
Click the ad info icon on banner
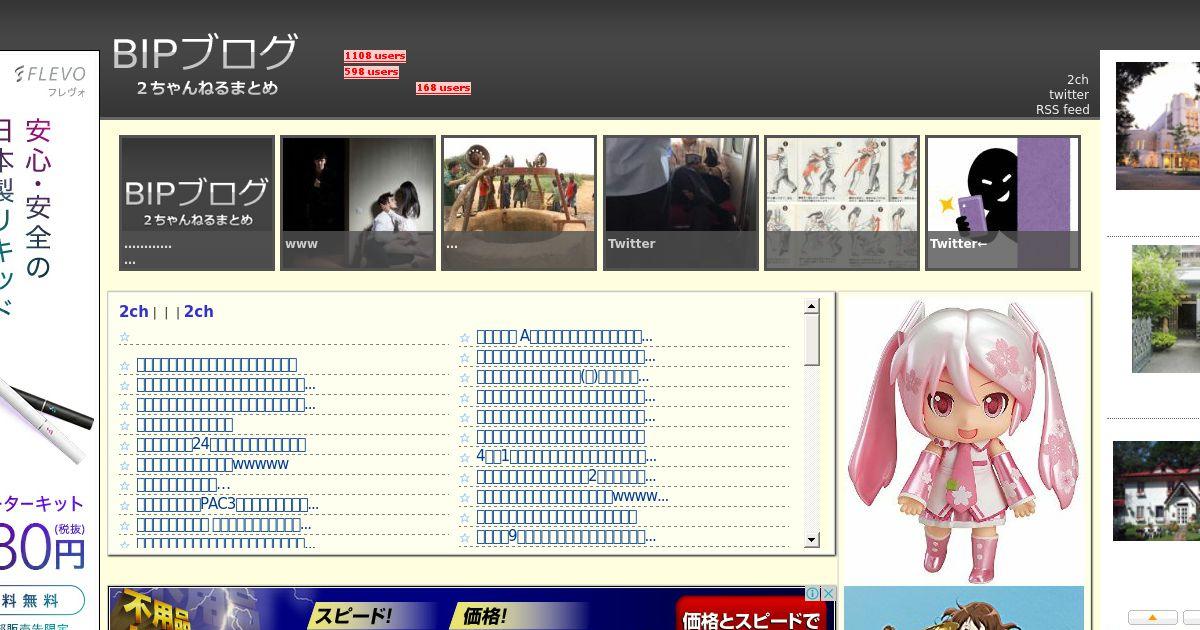coord(813,593)
